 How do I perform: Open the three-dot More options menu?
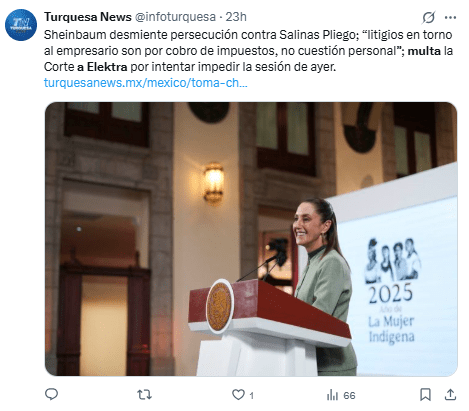point(450,17)
